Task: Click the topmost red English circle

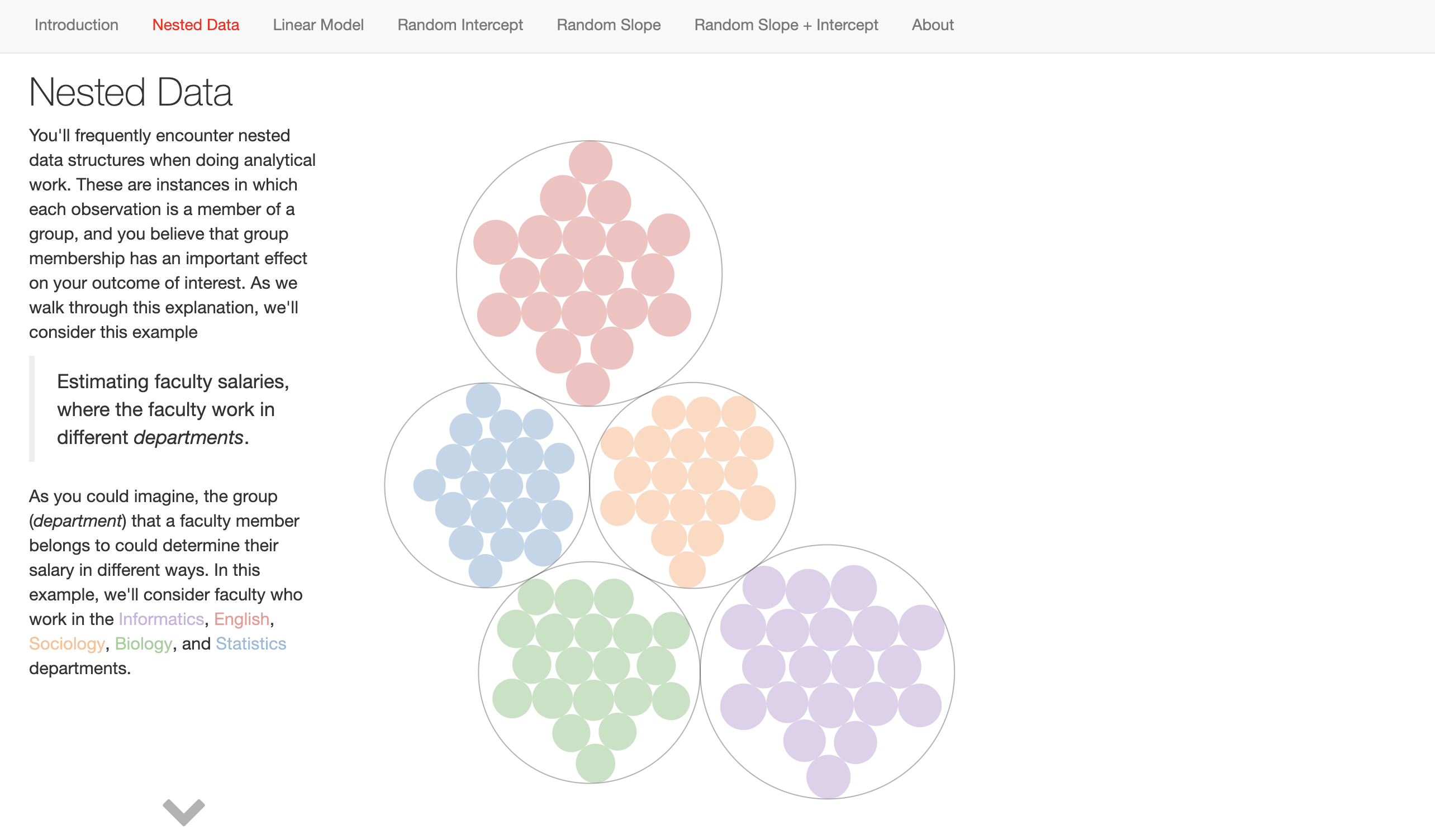Action: tap(591, 163)
